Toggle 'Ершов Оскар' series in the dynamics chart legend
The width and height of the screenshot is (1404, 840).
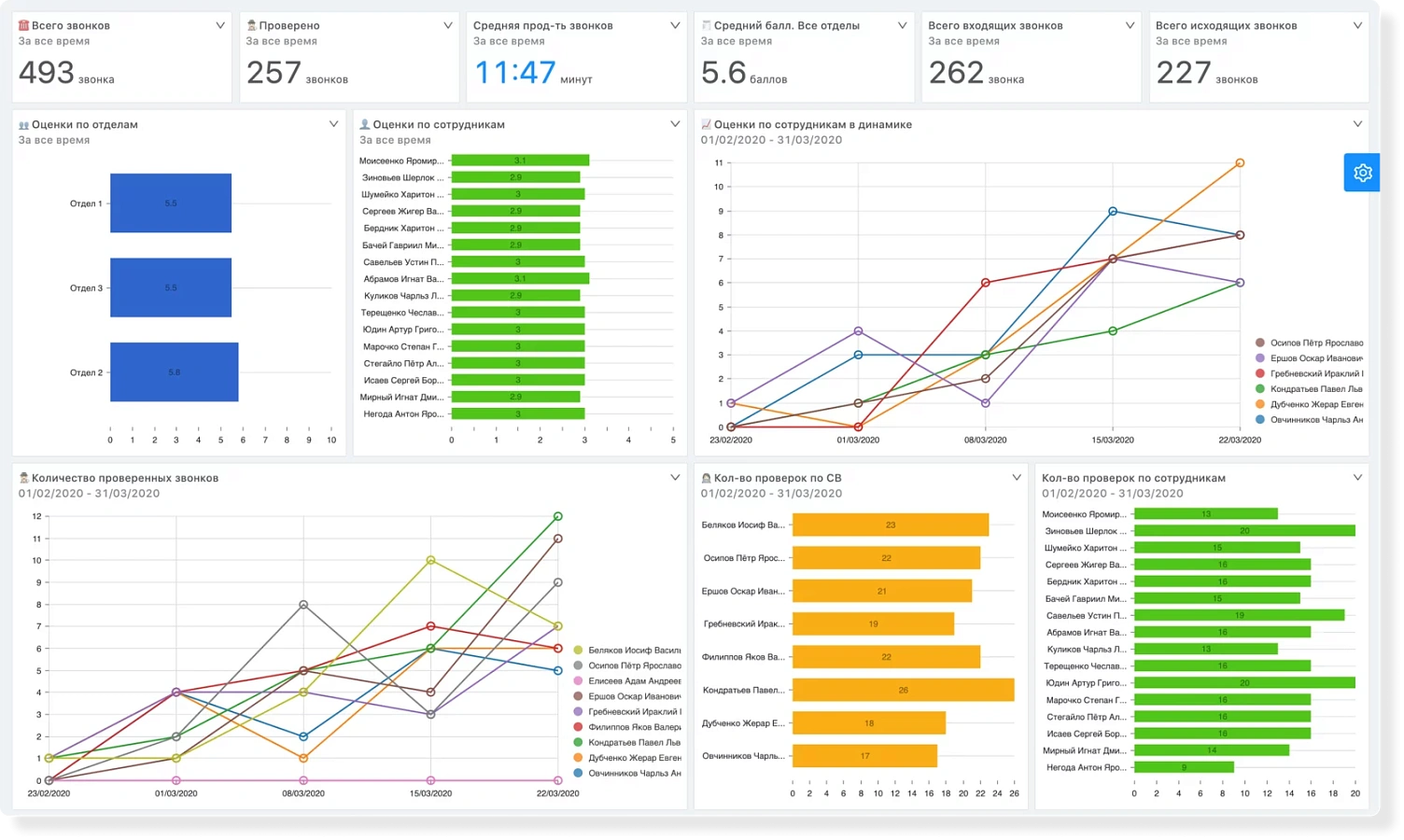(1309, 358)
